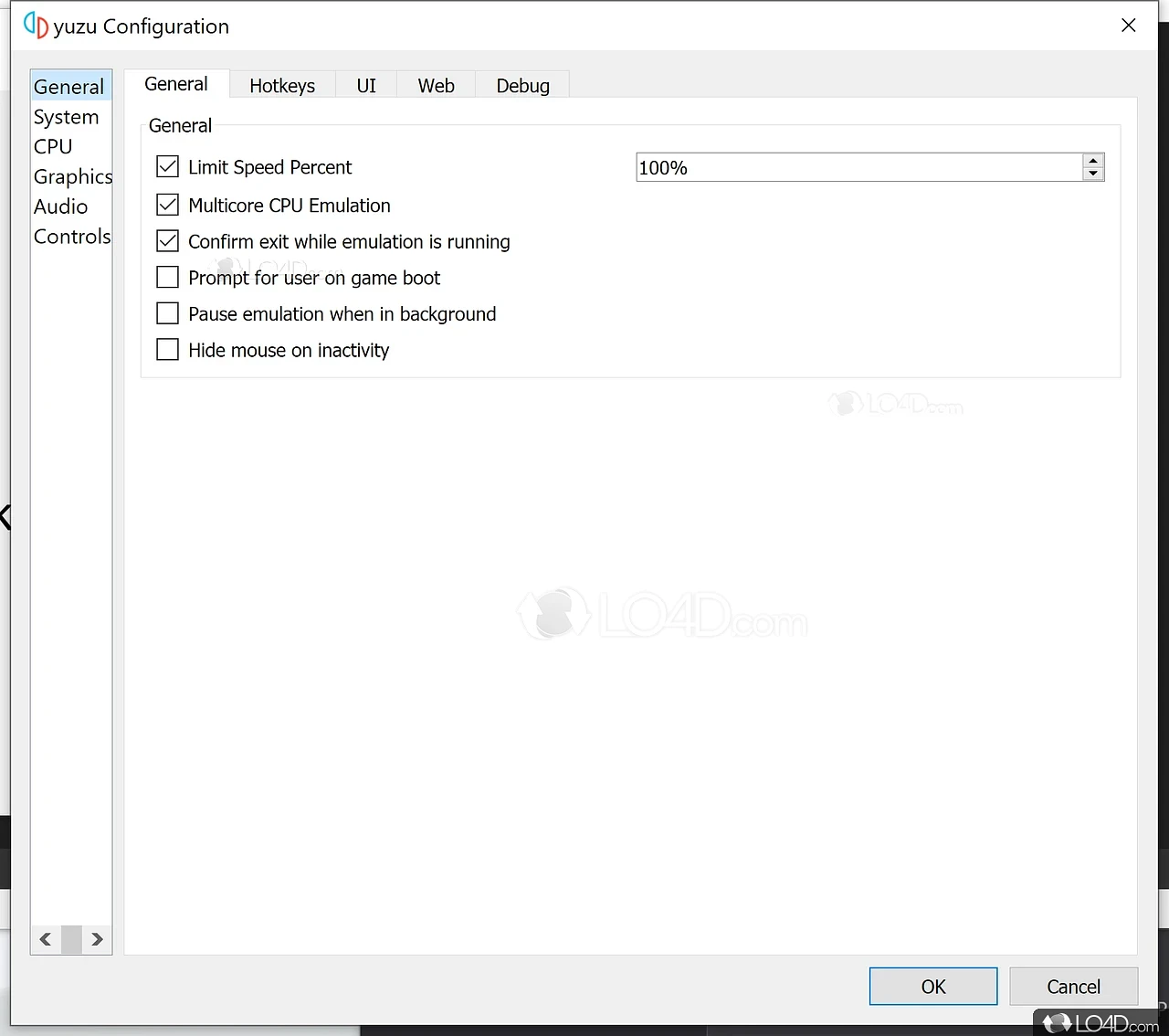Uncheck Confirm exit while emulation is running
The image size is (1169, 1036).
pyautogui.click(x=167, y=241)
